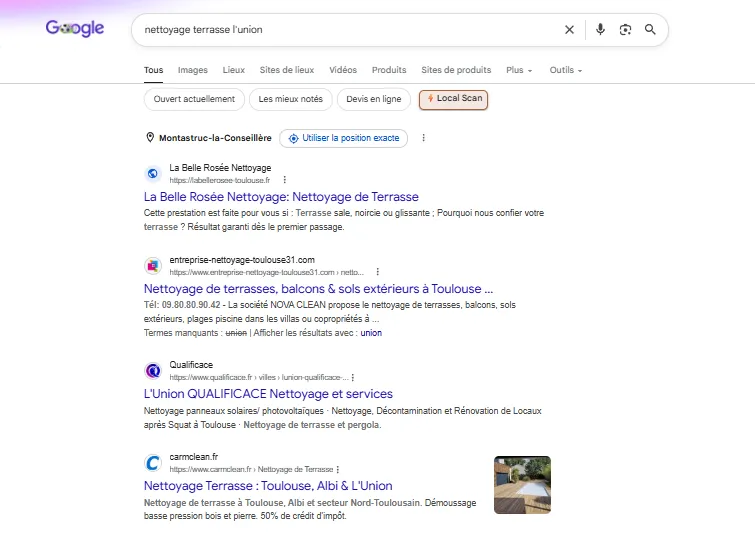Image resolution: width=755 pixels, height=535 pixels.
Task: Click the entreprise-nettoyage-toulouse31.com favicon
Action: coord(153,265)
